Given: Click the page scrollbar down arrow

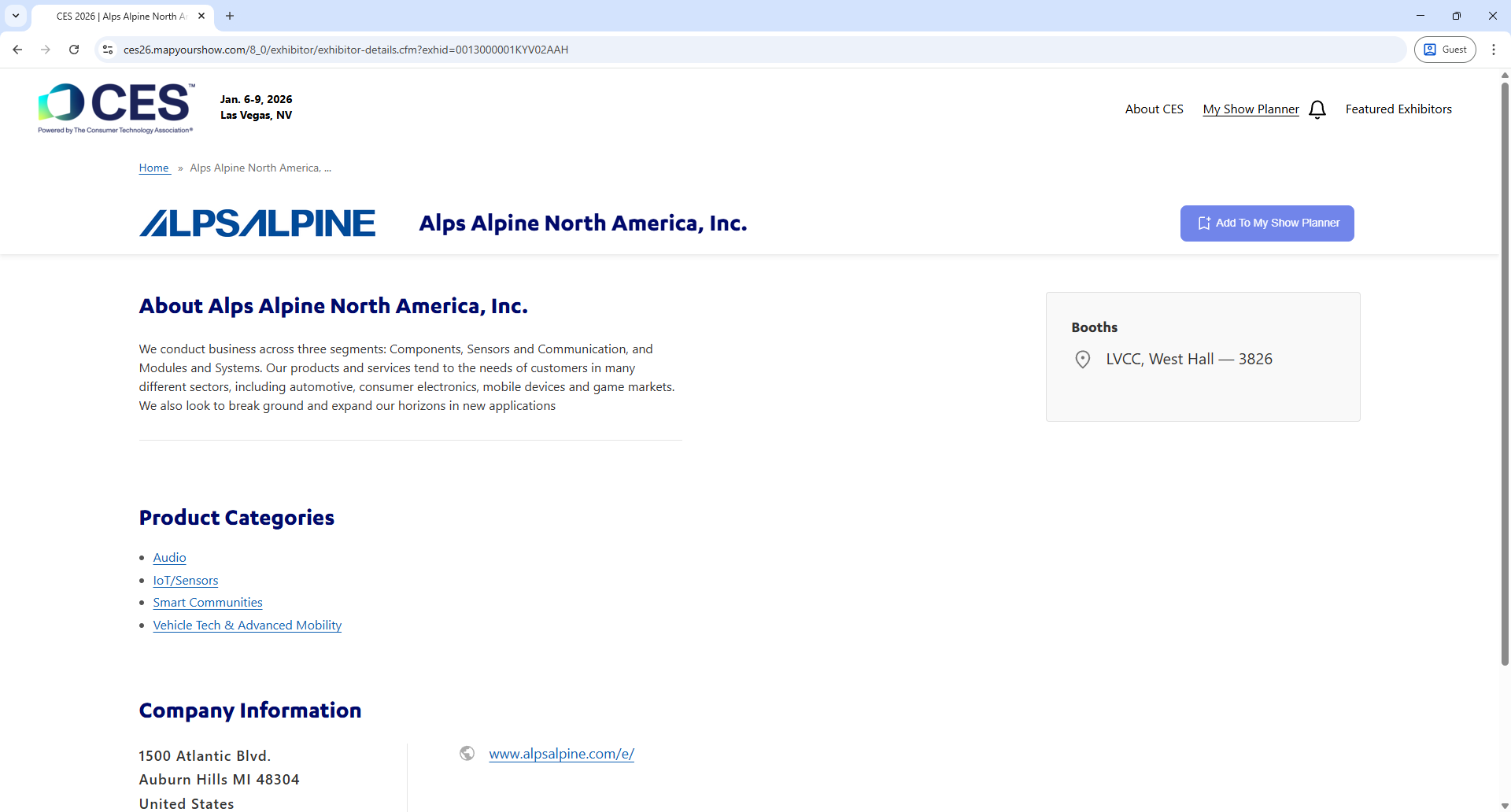Looking at the screenshot, I should (x=1504, y=805).
